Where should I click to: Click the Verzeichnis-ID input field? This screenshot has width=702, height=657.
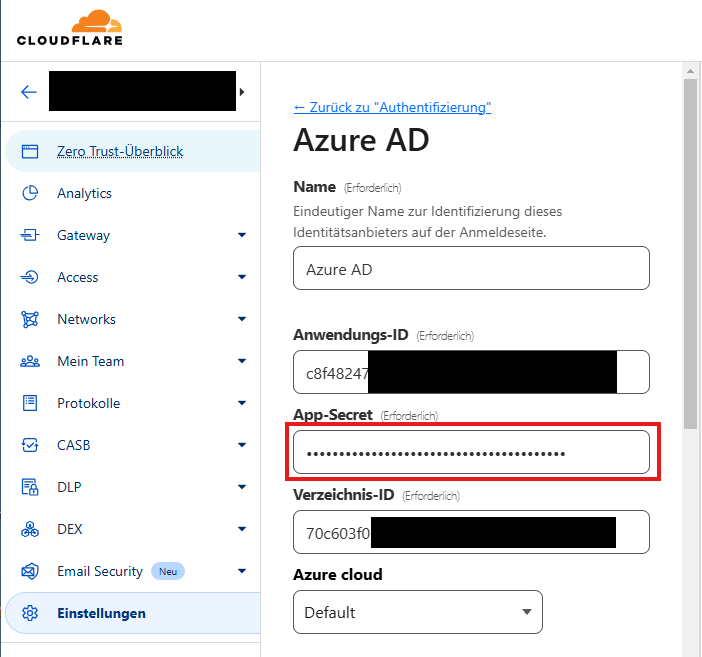point(471,532)
